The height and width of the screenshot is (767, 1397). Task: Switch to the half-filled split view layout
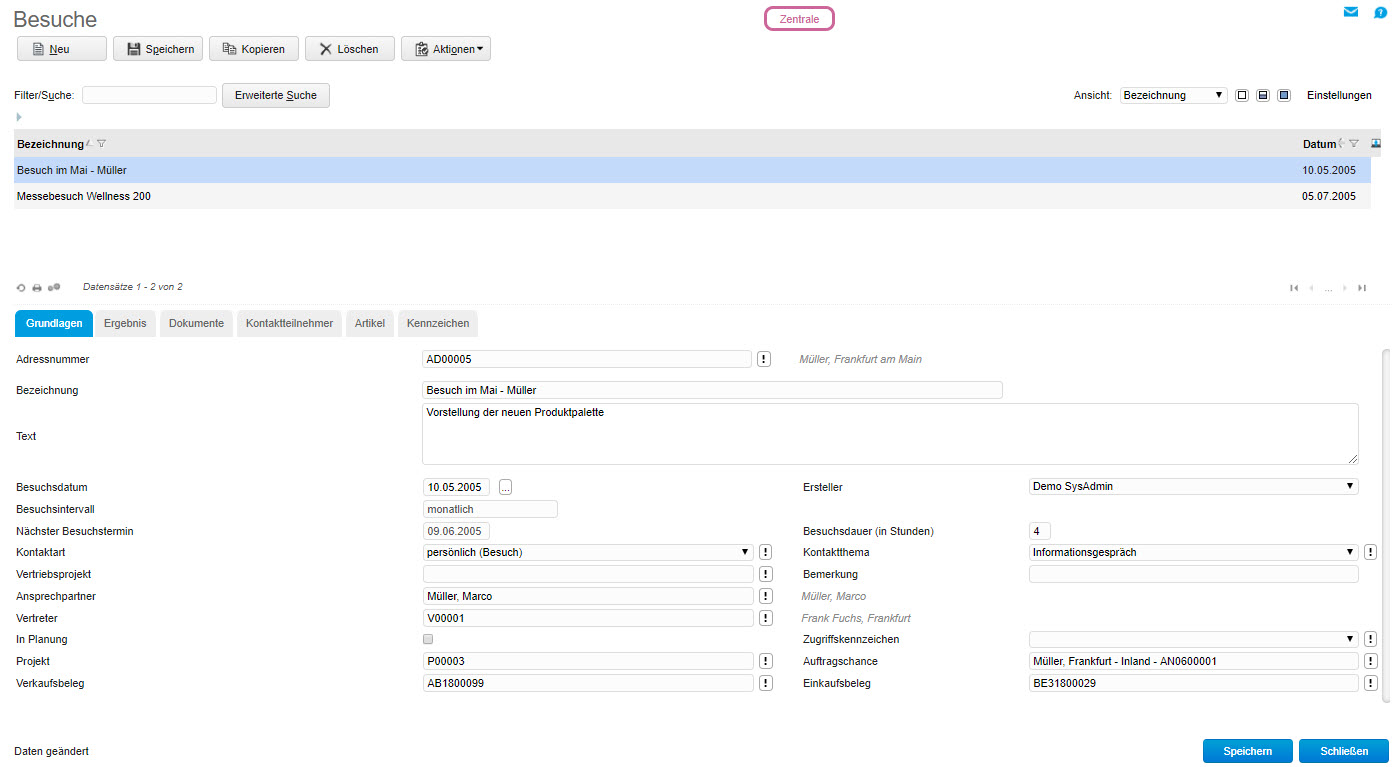coord(1263,96)
